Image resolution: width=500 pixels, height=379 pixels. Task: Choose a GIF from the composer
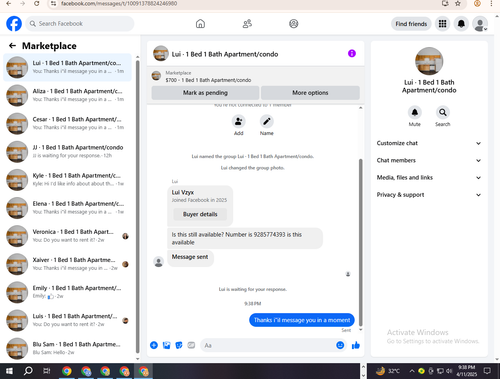pyautogui.click(x=191, y=345)
